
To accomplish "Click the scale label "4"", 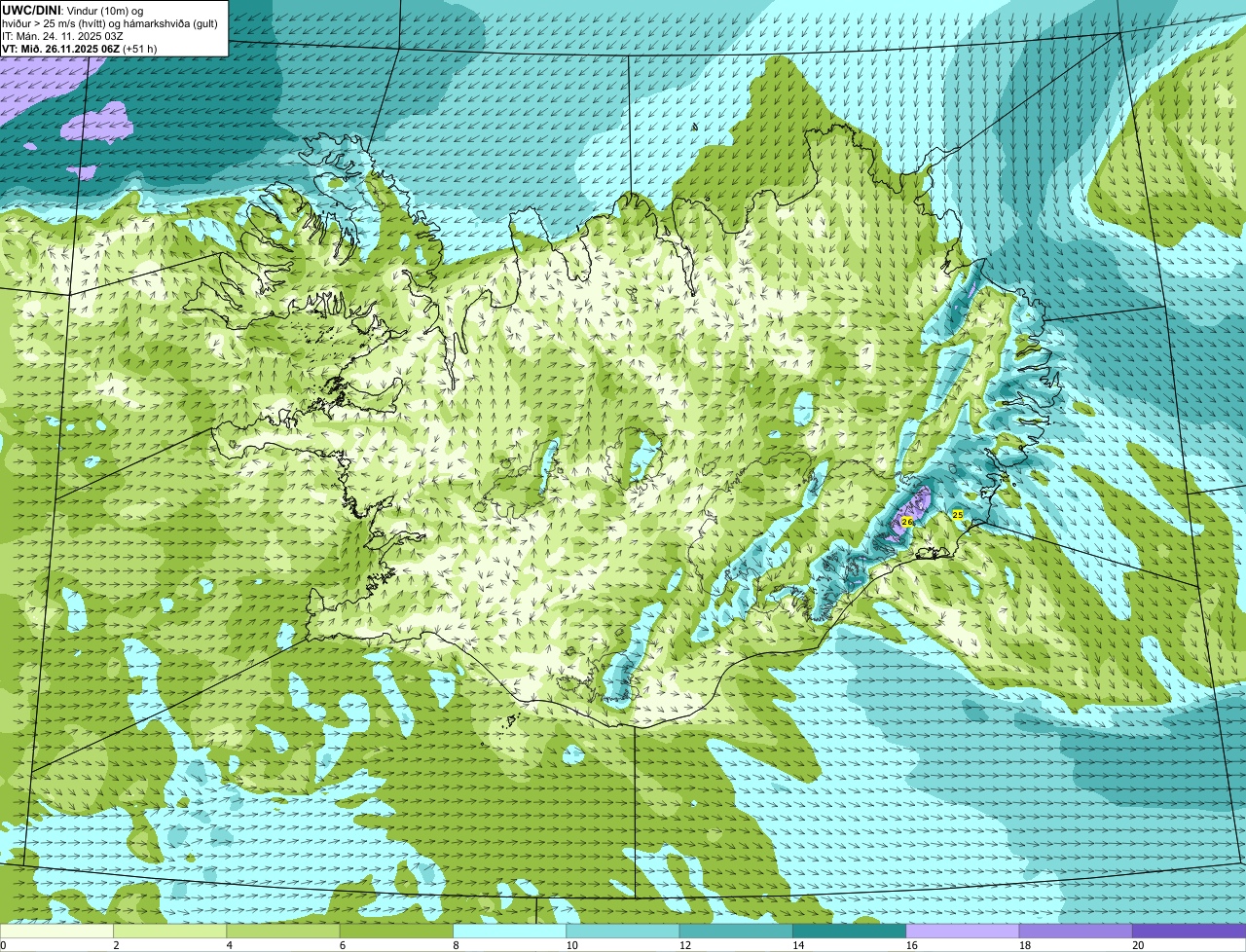I will [x=229, y=945].
